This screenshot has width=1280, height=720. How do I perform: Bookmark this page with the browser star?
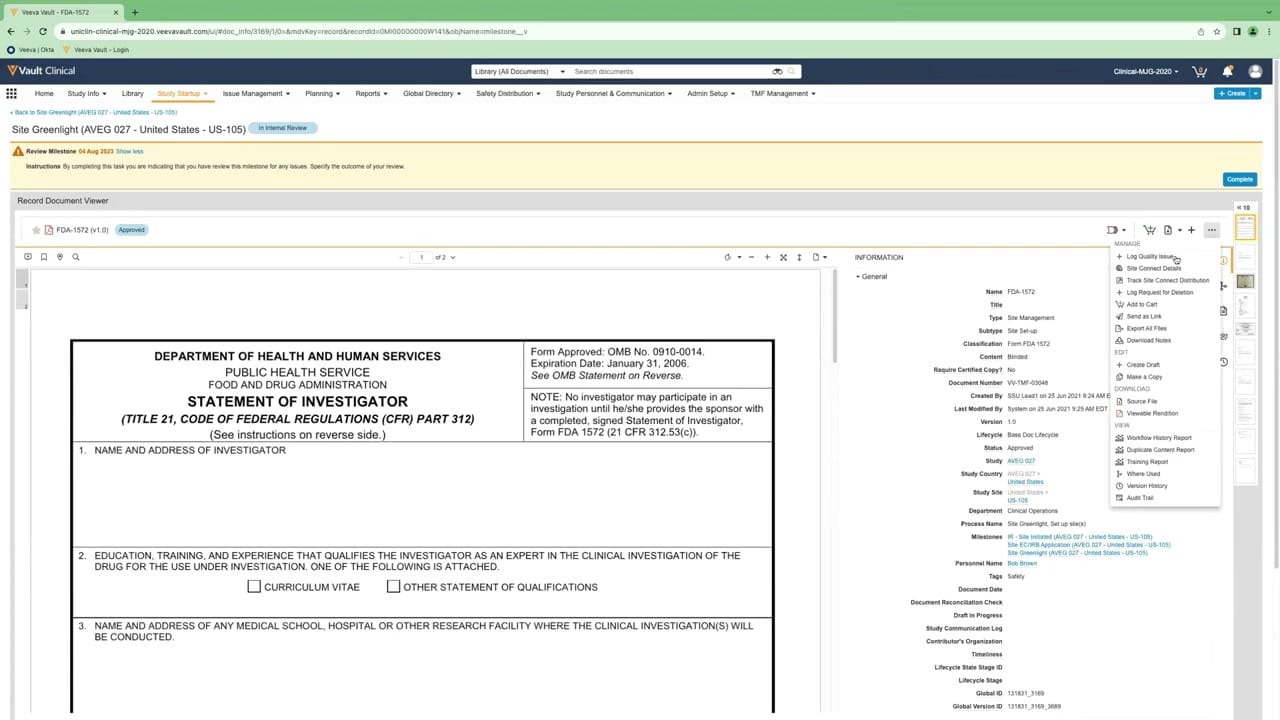point(1217,31)
